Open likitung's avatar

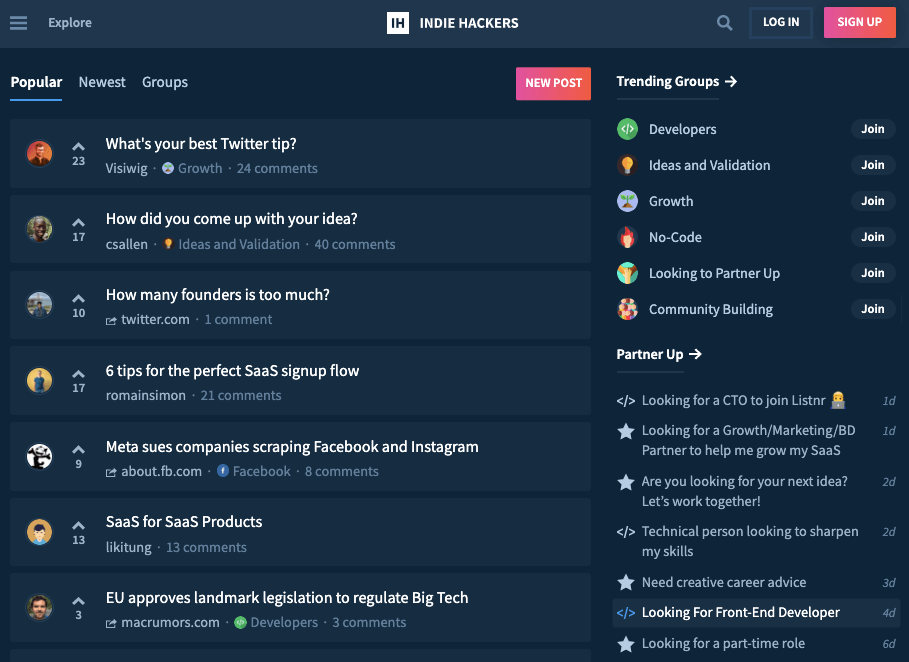point(39,532)
